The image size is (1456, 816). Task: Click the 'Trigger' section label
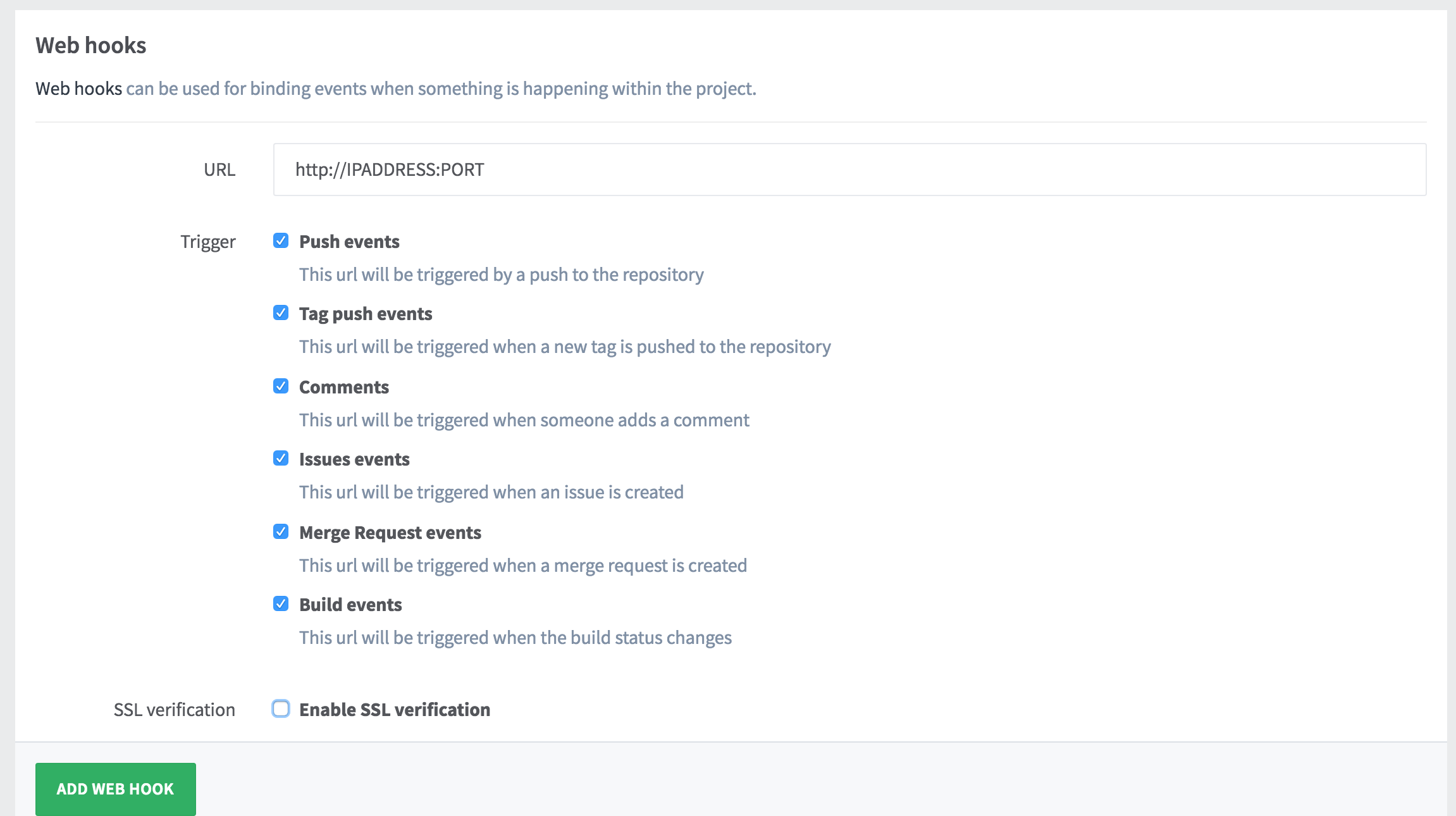click(x=208, y=242)
